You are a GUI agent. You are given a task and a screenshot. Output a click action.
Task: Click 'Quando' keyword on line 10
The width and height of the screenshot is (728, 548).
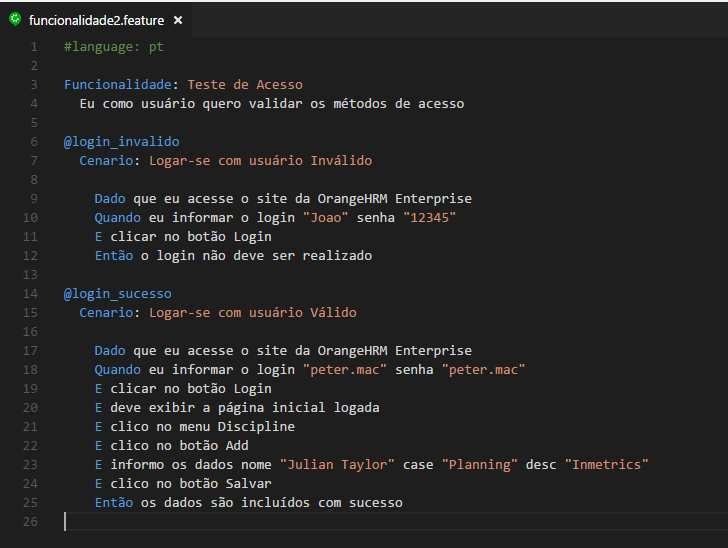pyautogui.click(x=118, y=218)
